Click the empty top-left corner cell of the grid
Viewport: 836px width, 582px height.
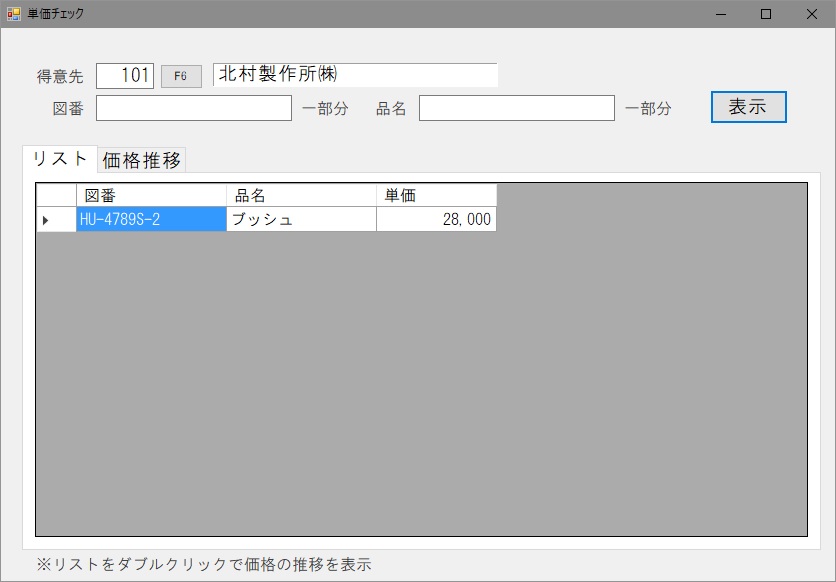pyautogui.click(x=54, y=194)
